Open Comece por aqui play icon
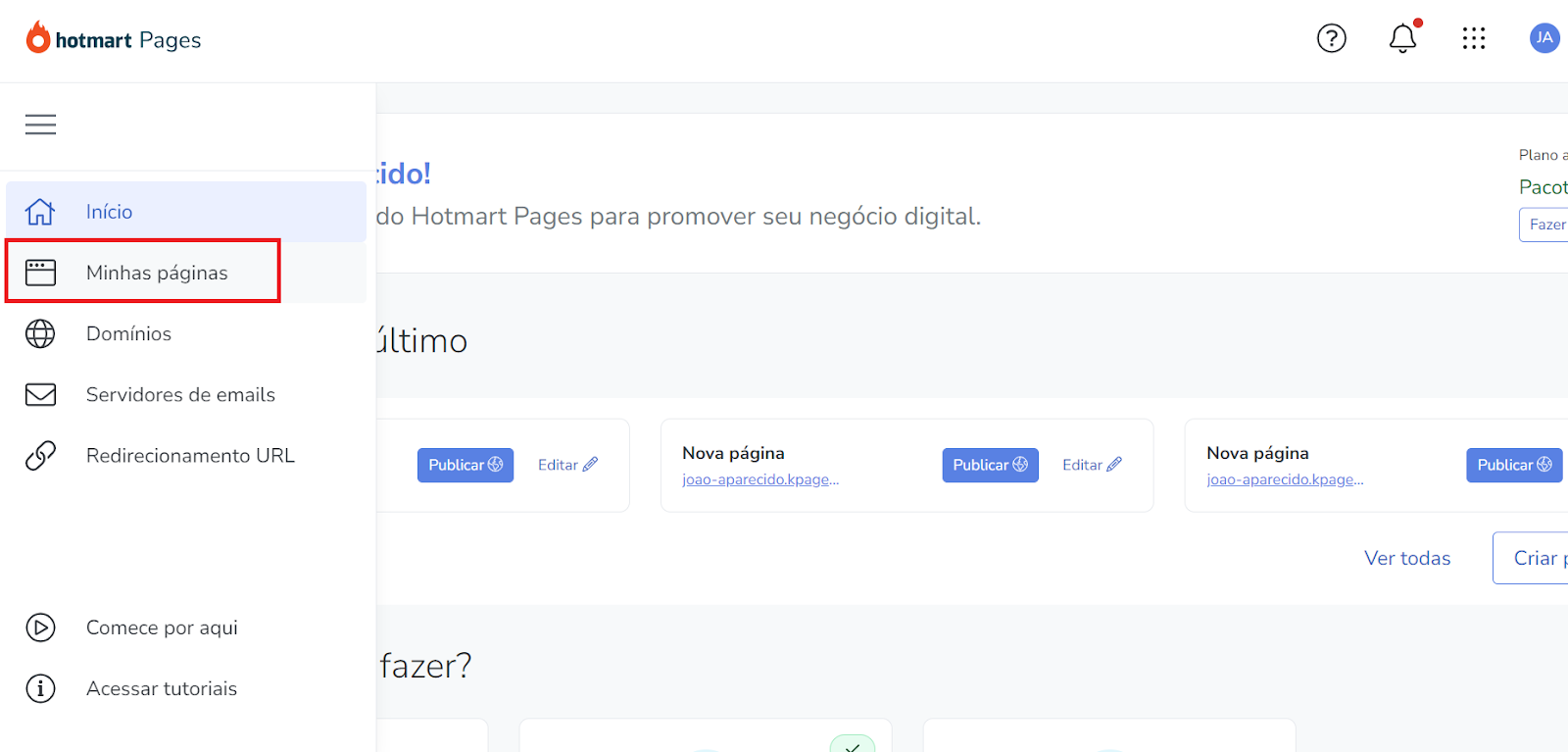The height and width of the screenshot is (752, 1568). [40, 627]
